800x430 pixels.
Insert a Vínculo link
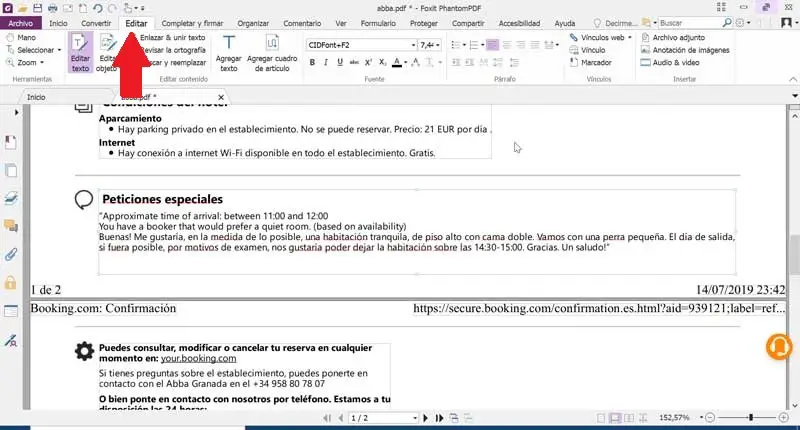pyautogui.click(x=587, y=50)
